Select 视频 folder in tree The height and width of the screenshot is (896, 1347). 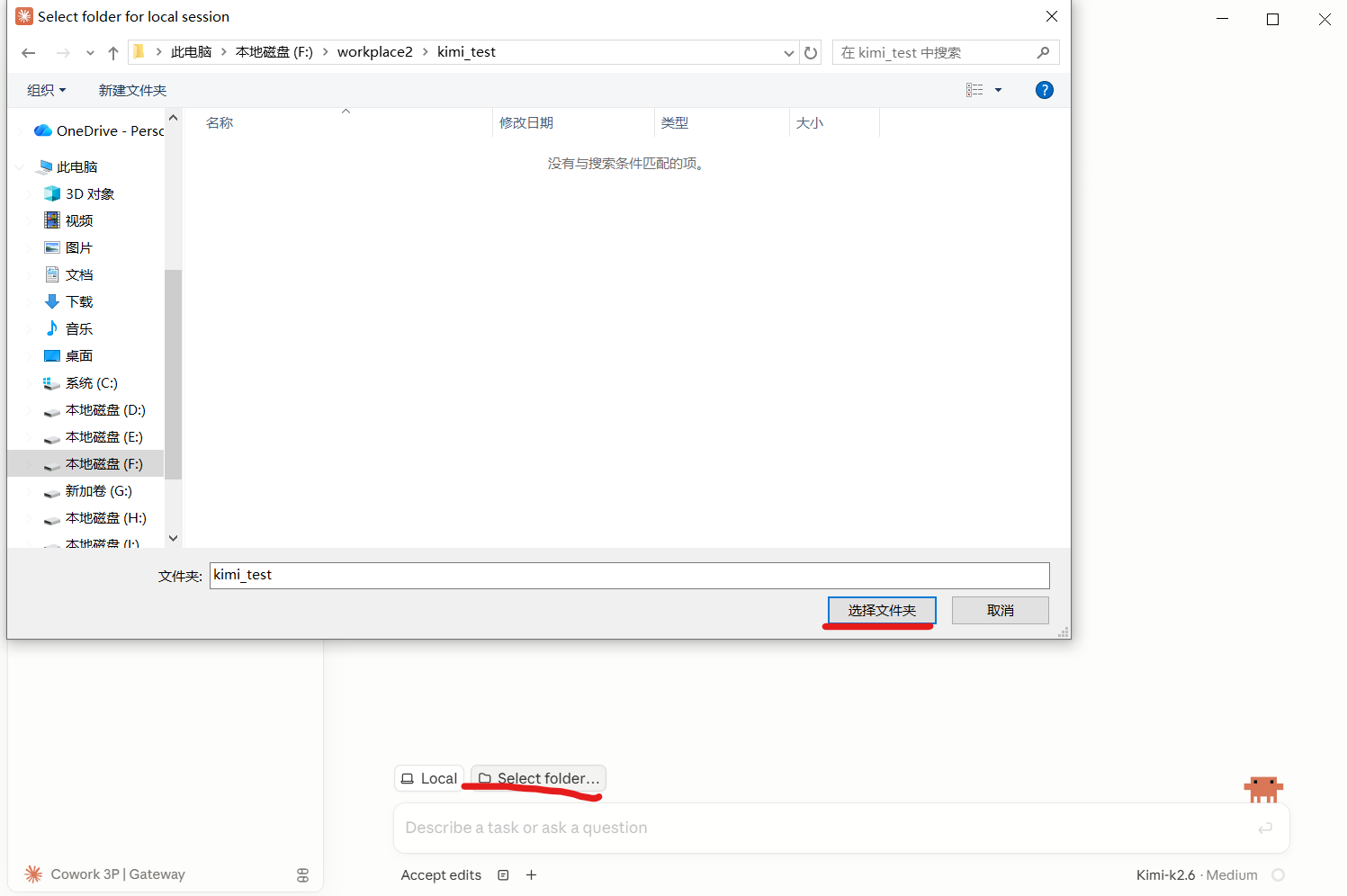(x=68, y=221)
